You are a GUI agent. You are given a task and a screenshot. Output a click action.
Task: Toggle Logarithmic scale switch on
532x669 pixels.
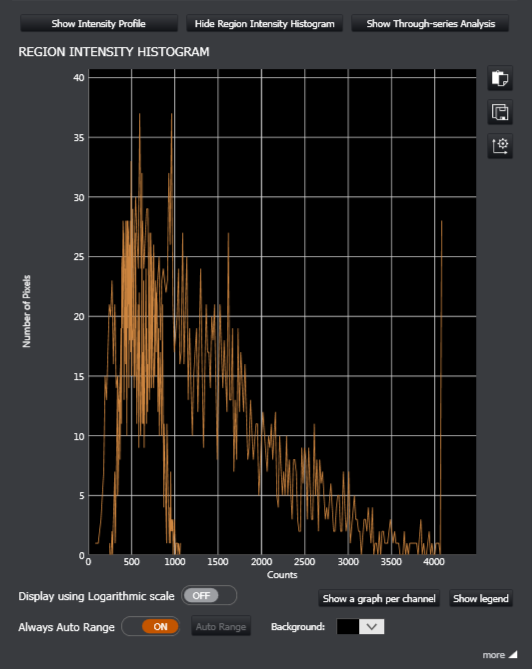[209, 595]
